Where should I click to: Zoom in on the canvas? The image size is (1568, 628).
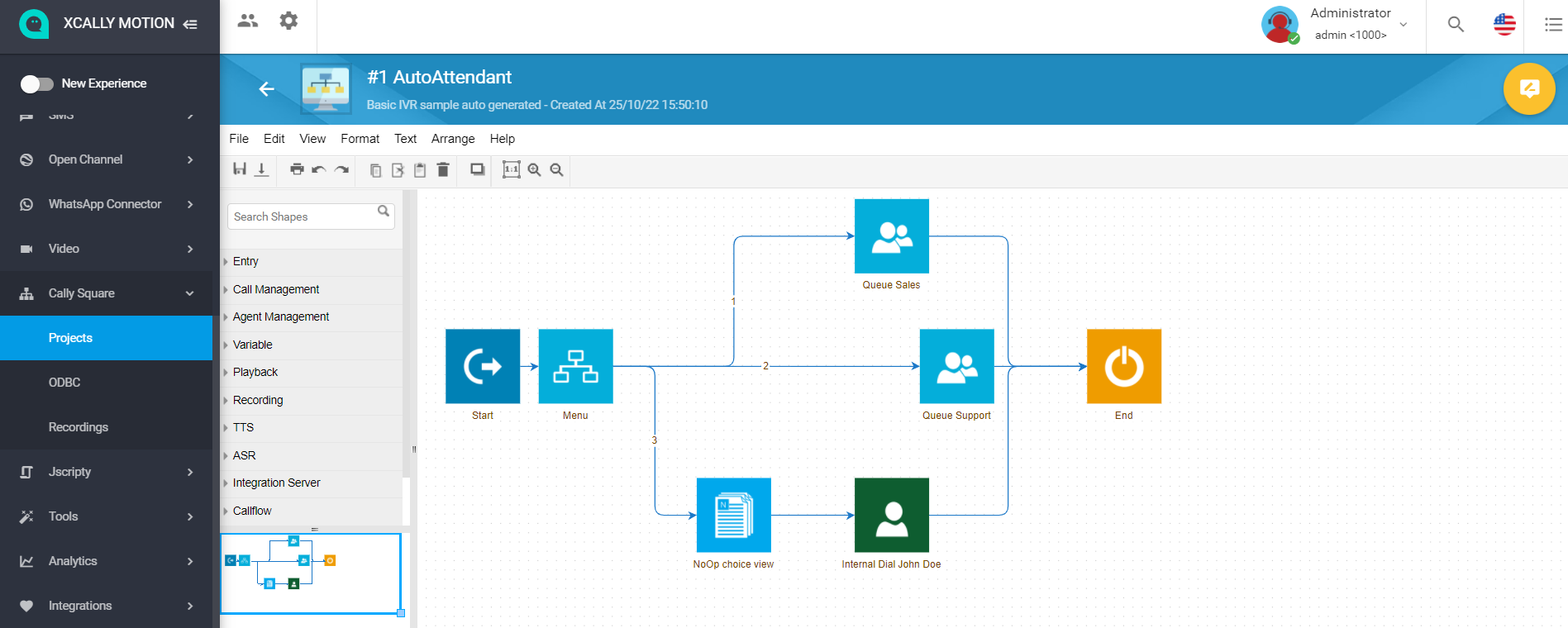coord(535,169)
